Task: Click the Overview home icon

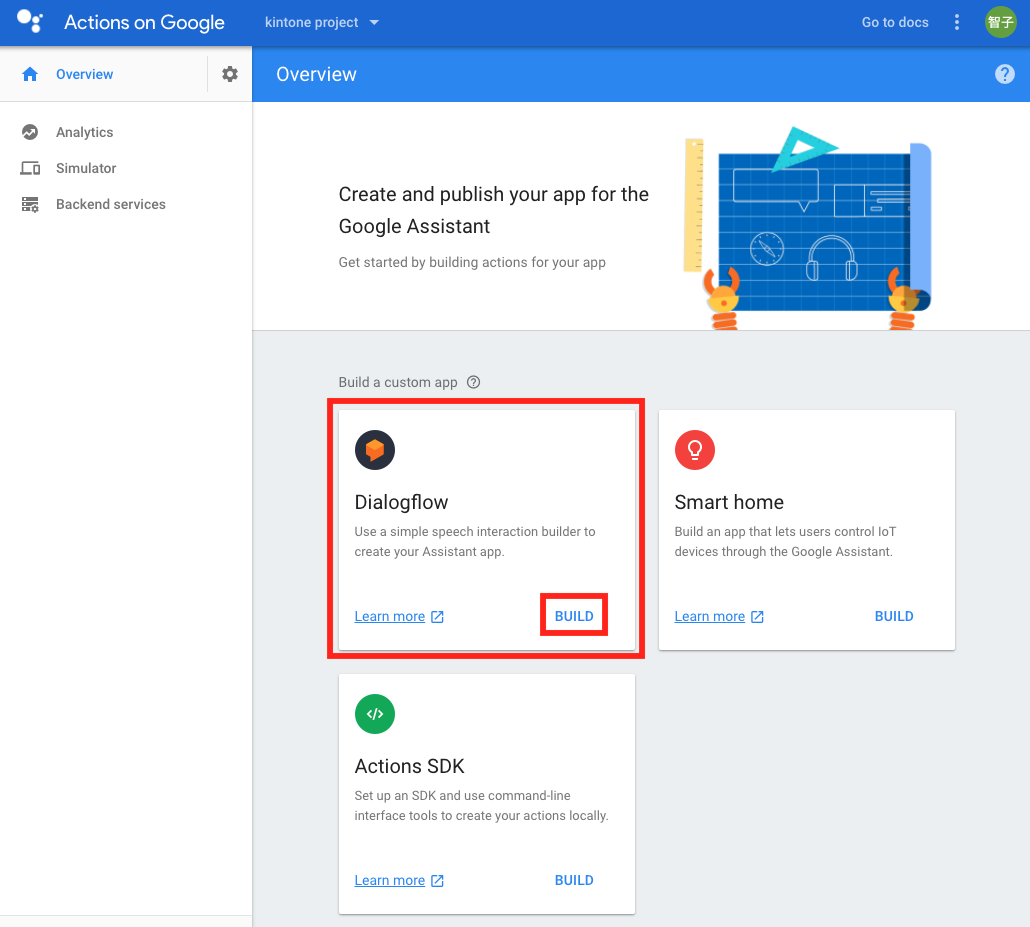Action: coord(30,74)
